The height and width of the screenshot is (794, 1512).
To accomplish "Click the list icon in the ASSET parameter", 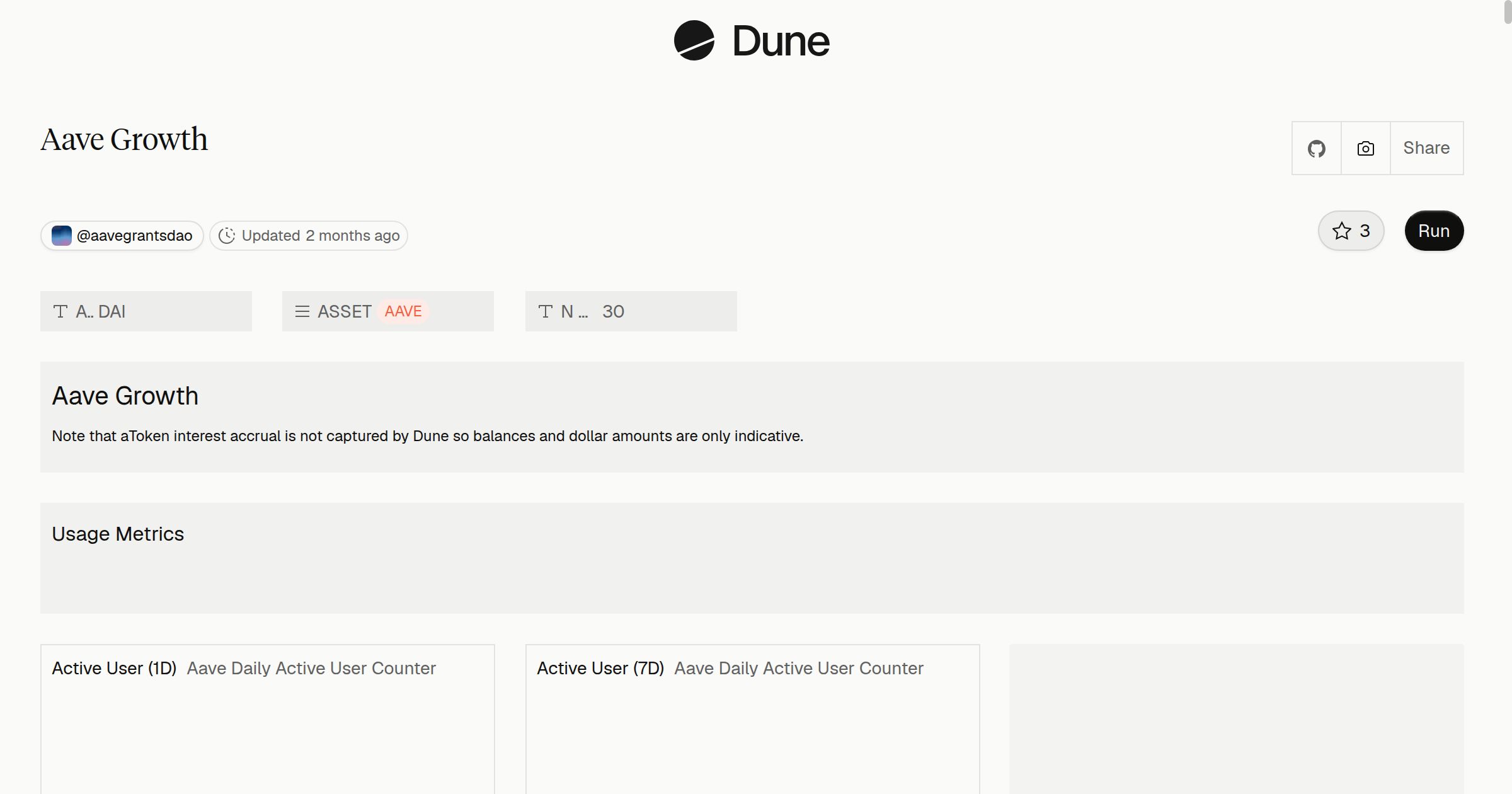I will (x=302, y=311).
